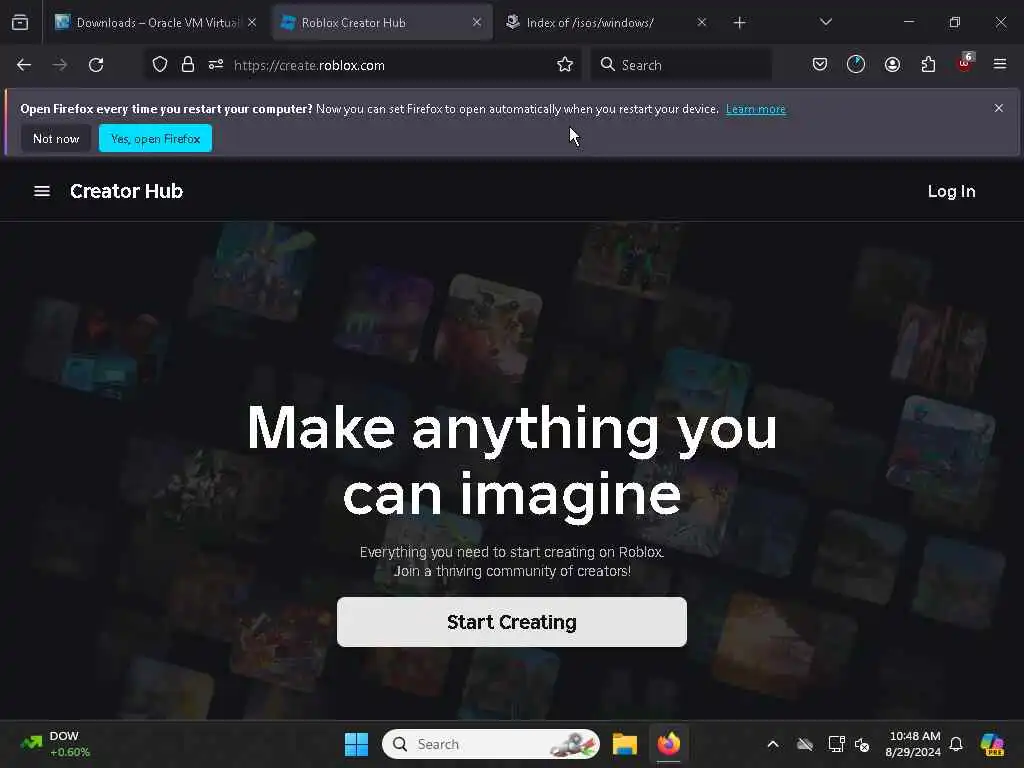Viewport: 1024px width, 768px height.
Task: Click the Windows taskbar Search field
Action: (490, 744)
